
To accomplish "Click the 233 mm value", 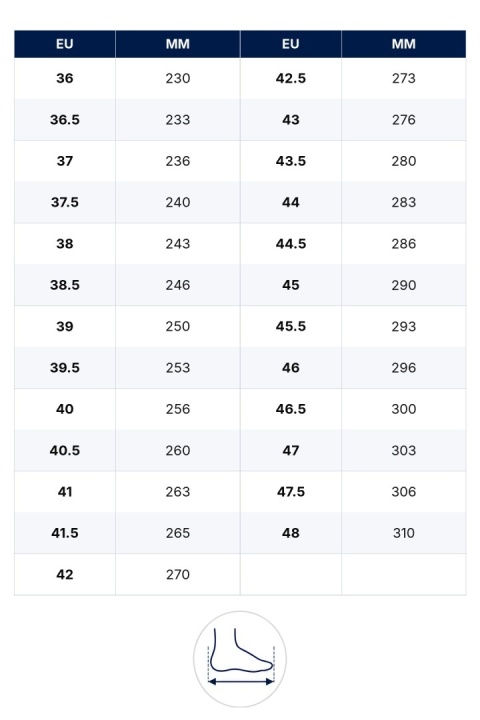I will [x=178, y=120].
